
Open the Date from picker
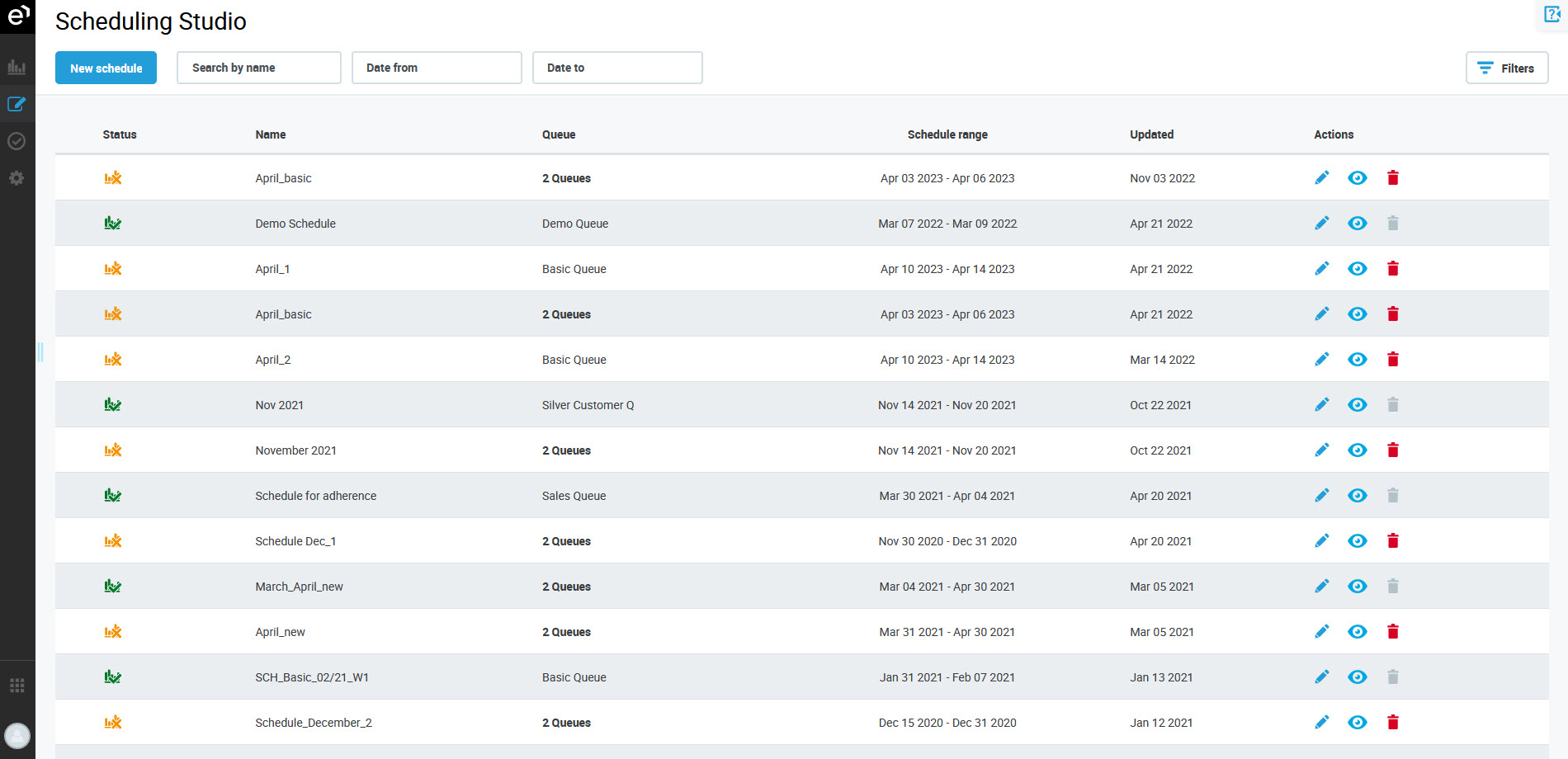(x=436, y=68)
